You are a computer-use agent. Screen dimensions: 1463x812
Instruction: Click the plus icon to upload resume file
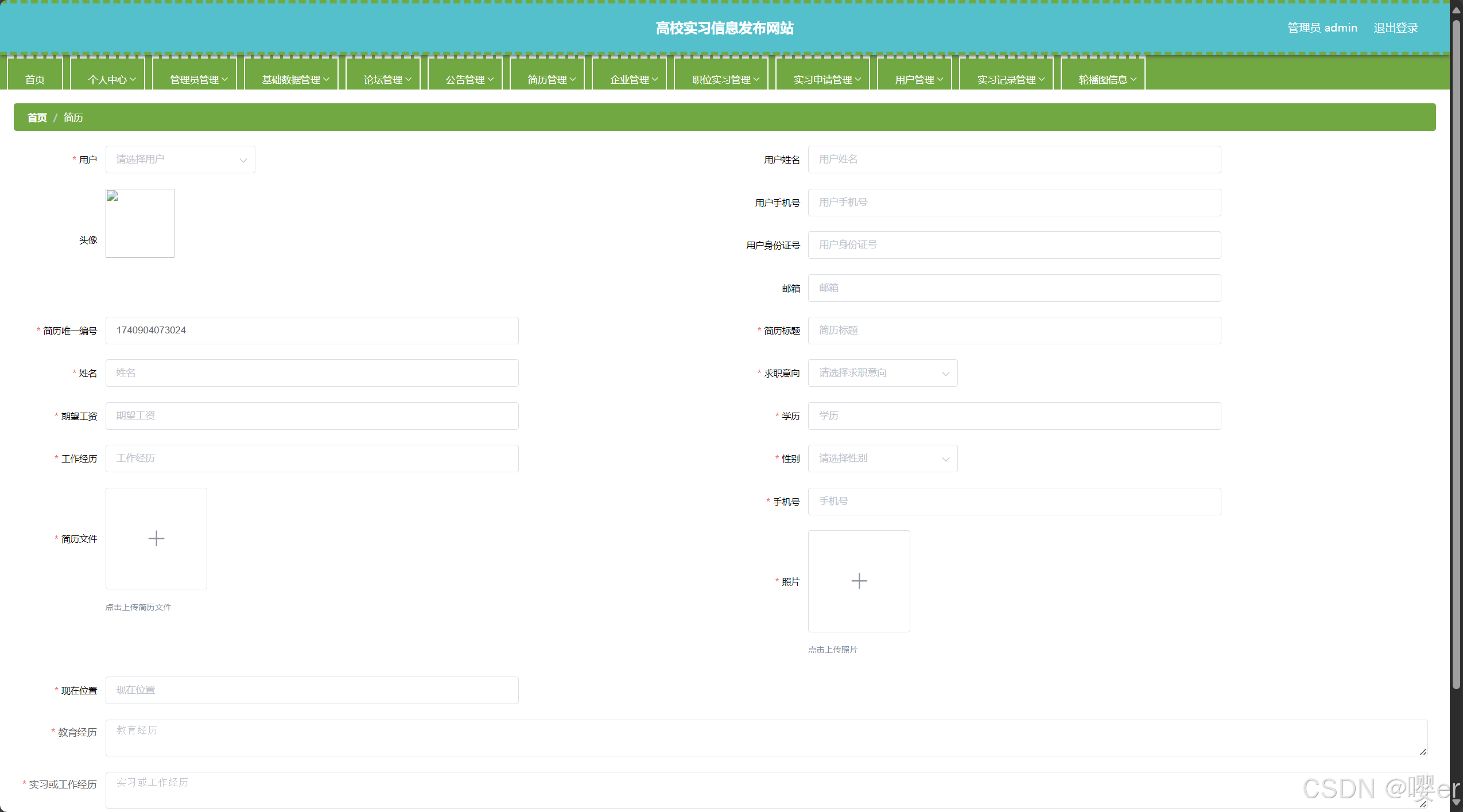[x=156, y=538]
